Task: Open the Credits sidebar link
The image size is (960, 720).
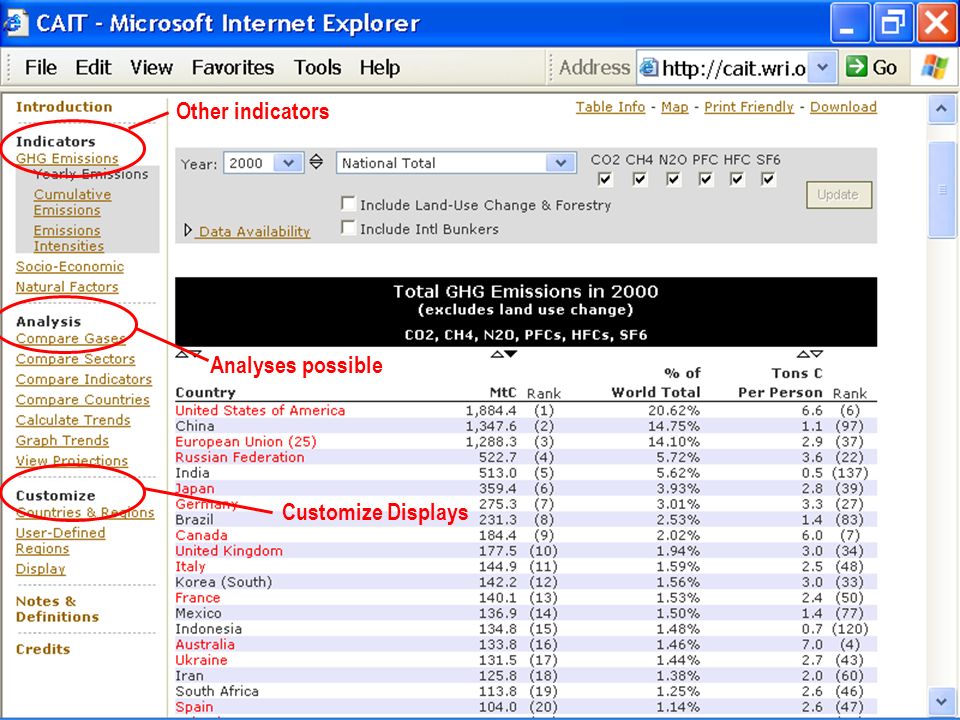Action: click(43, 650)
